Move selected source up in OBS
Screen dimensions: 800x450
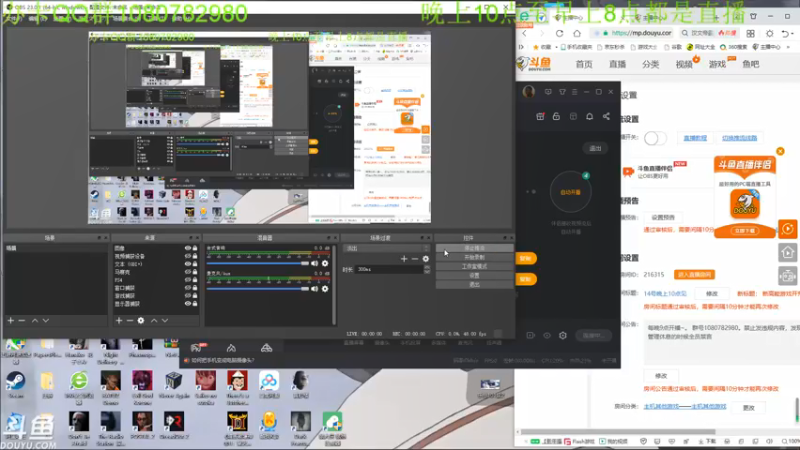coord(154,320)
